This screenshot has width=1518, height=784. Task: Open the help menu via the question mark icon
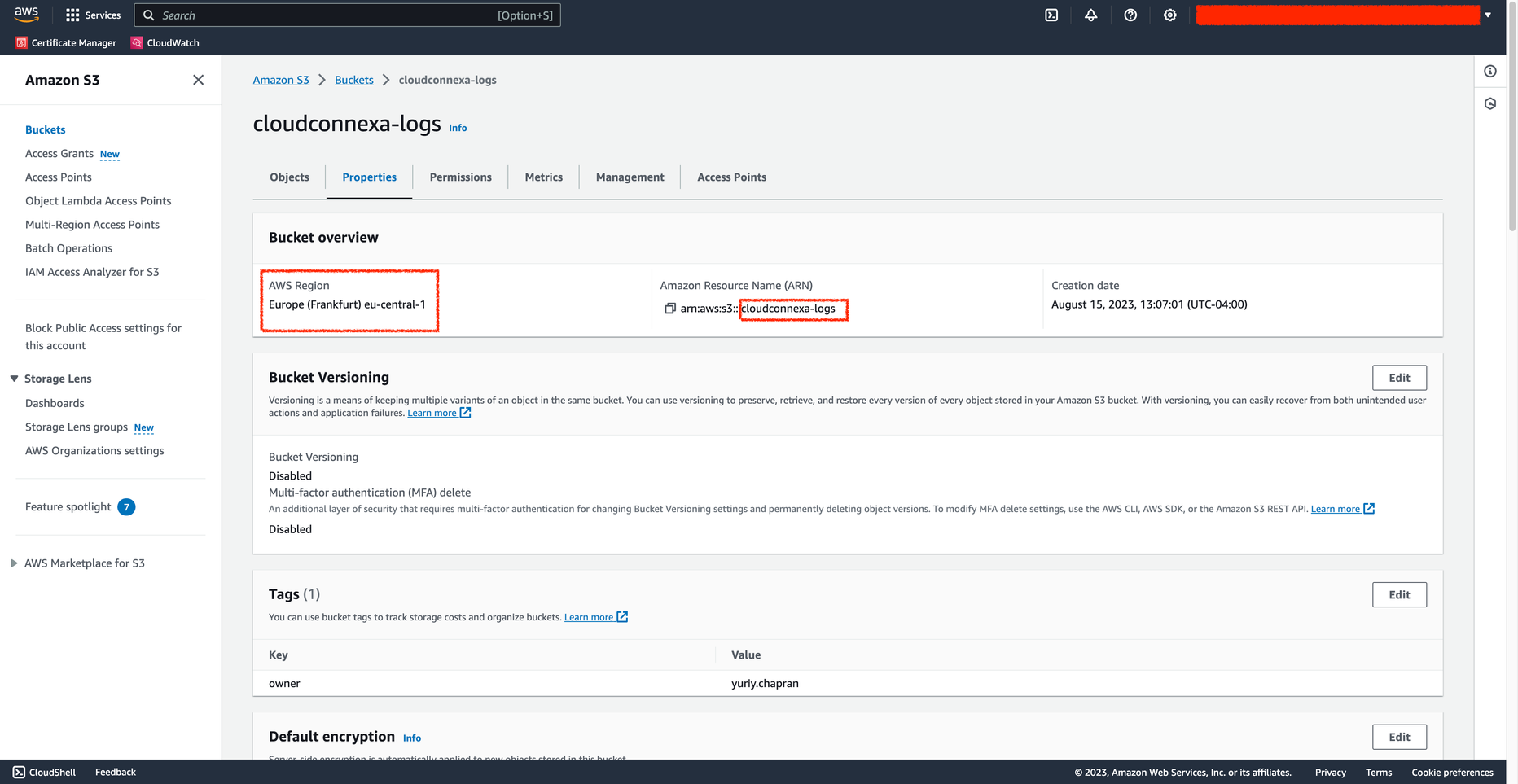1130,15
